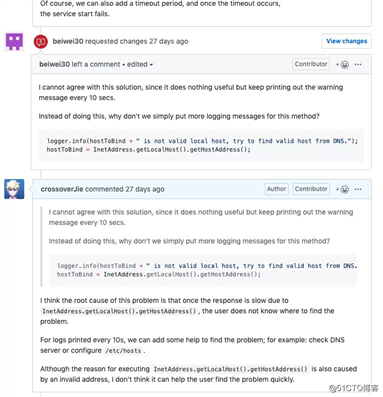Click crossoverJie's anime avatar image
Viewport: 383px width, 397px height.
14,189
